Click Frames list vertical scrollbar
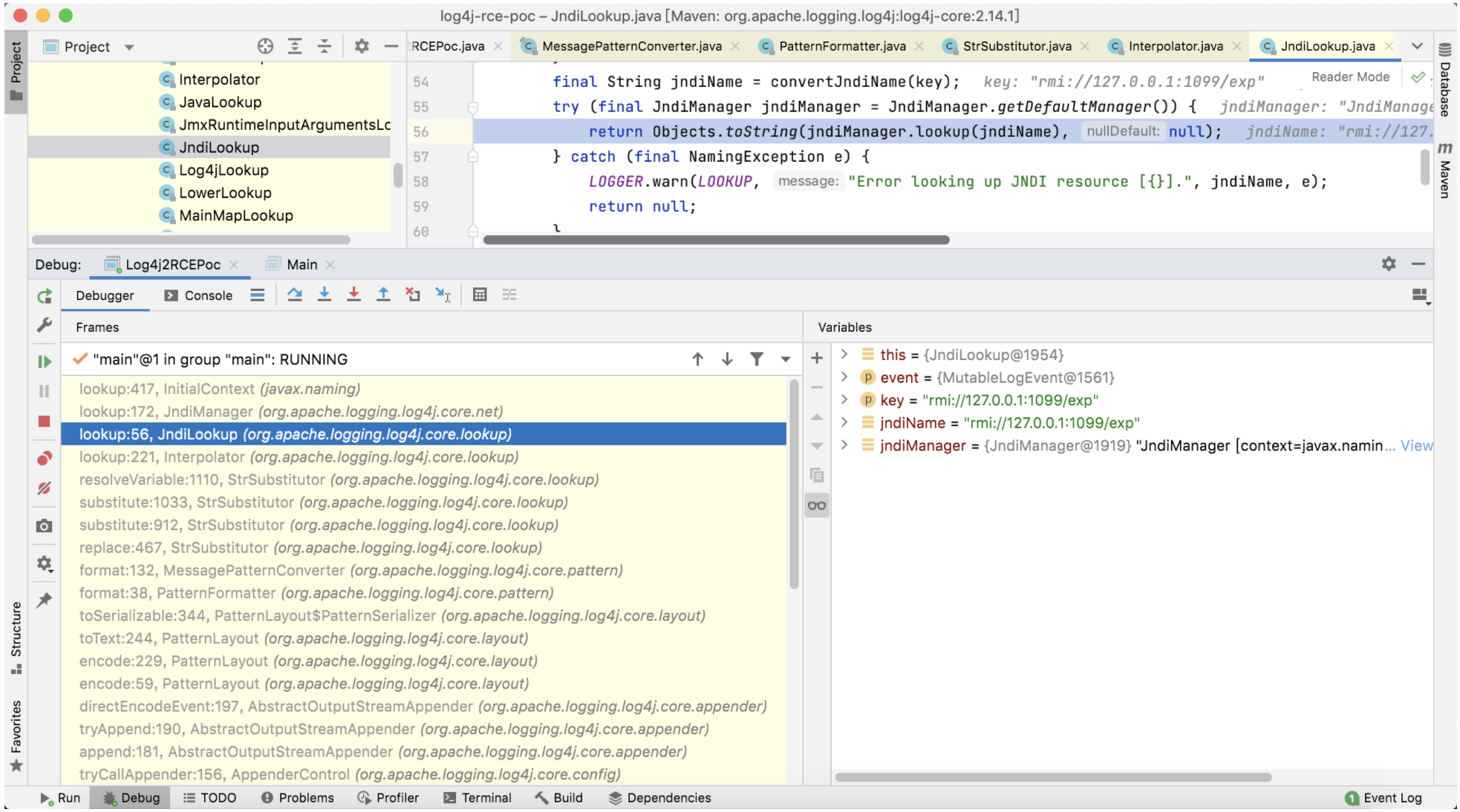The height and width of the screenshot is (812, 1460). coord(794,482)
